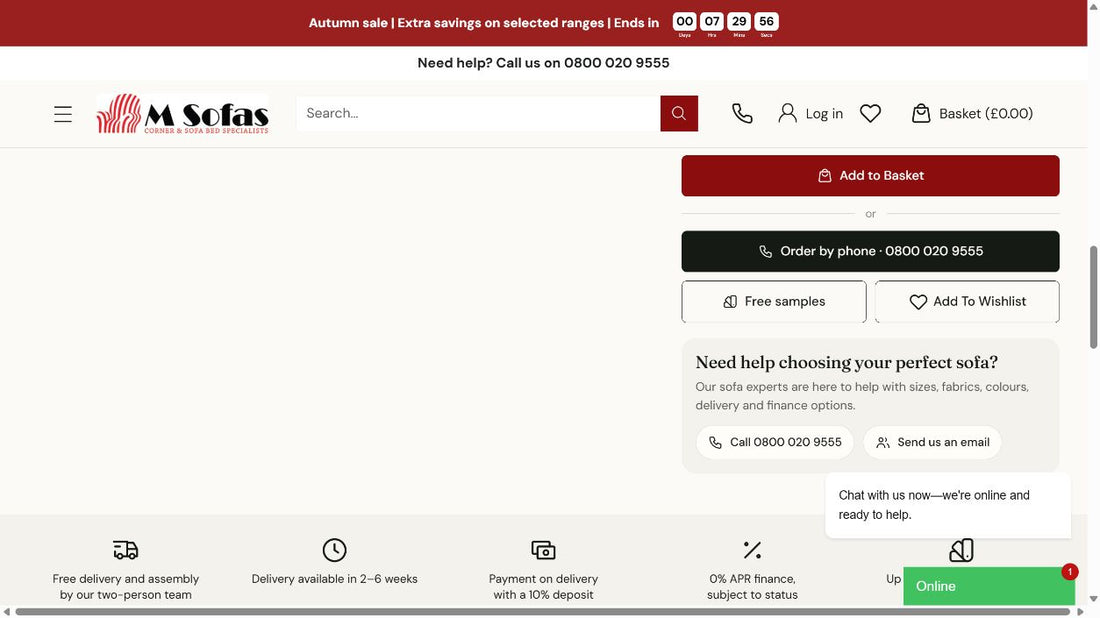Request Free samples
Image resolution: width=1100 pixels, height=618 pixels.
[774, 302]
